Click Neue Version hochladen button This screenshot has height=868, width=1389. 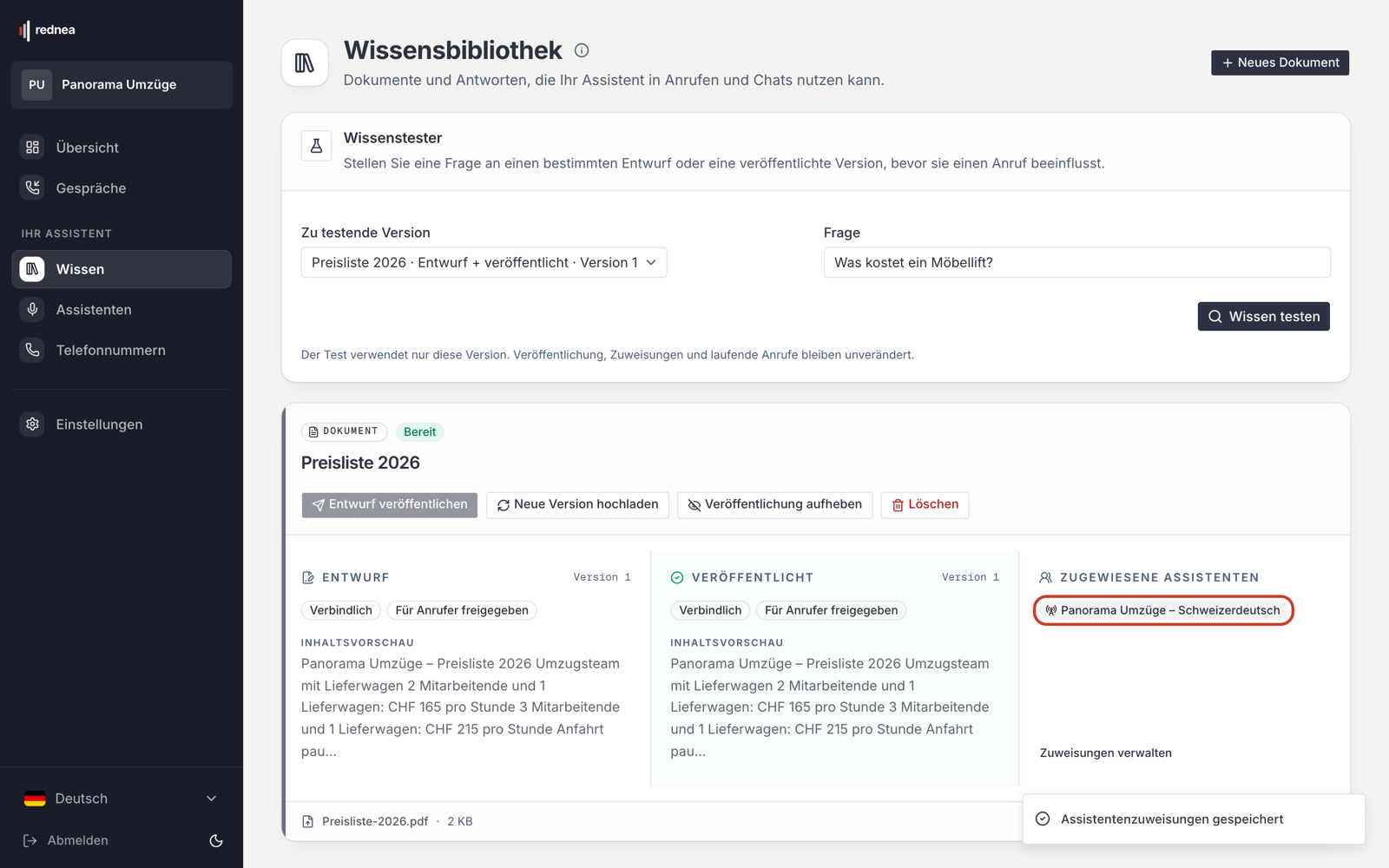tap(578, 504)
